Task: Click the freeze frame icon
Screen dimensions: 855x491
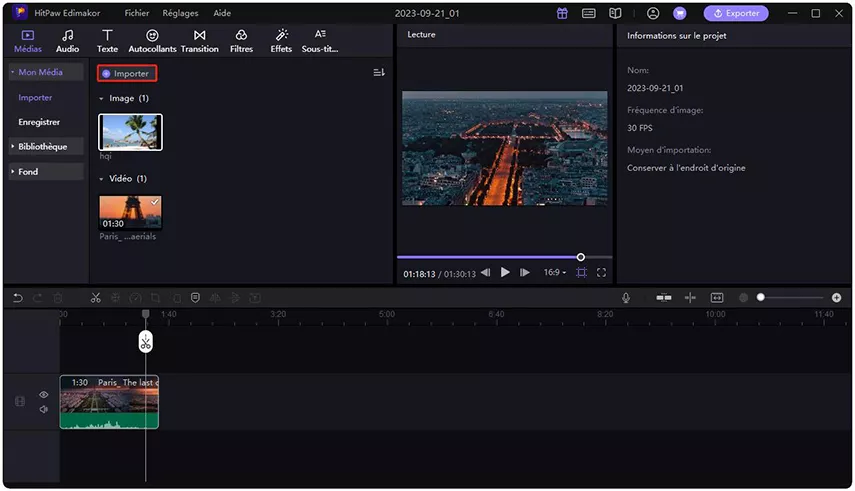Action: pyautogui.click(x=116, y=298)
